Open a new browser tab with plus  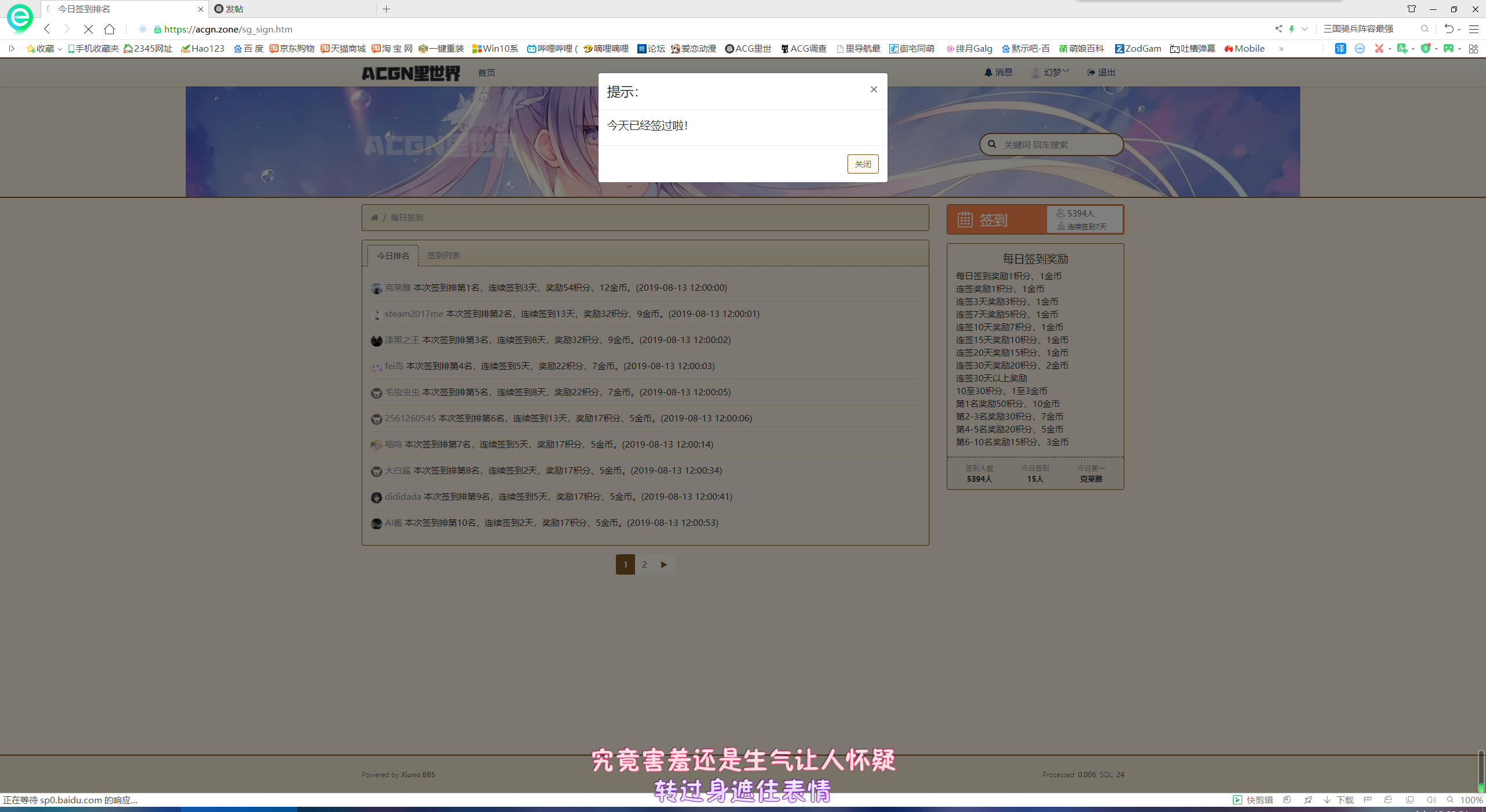pos(386,9)
